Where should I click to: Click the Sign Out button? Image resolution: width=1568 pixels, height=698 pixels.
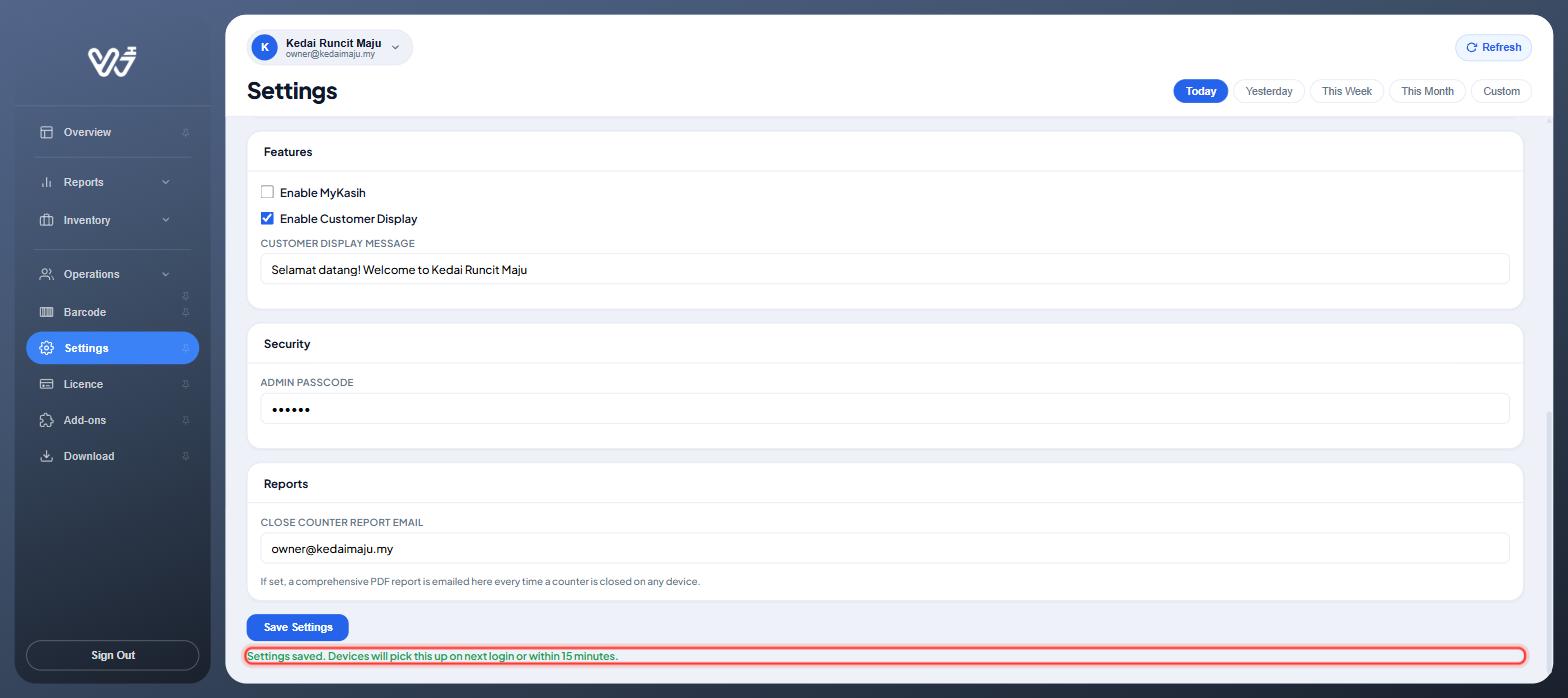point(112,655)
